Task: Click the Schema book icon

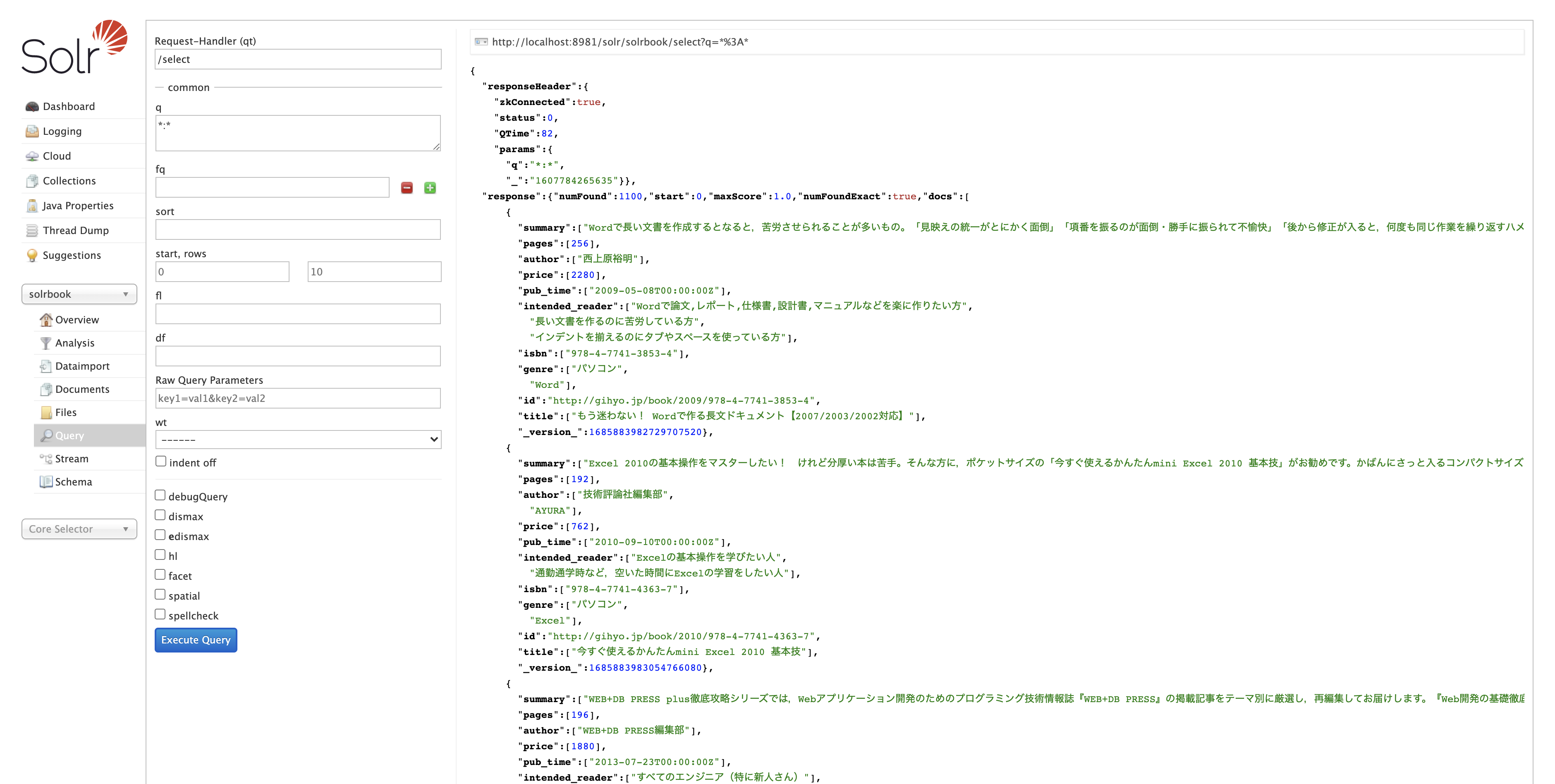Action: (46, 482)
